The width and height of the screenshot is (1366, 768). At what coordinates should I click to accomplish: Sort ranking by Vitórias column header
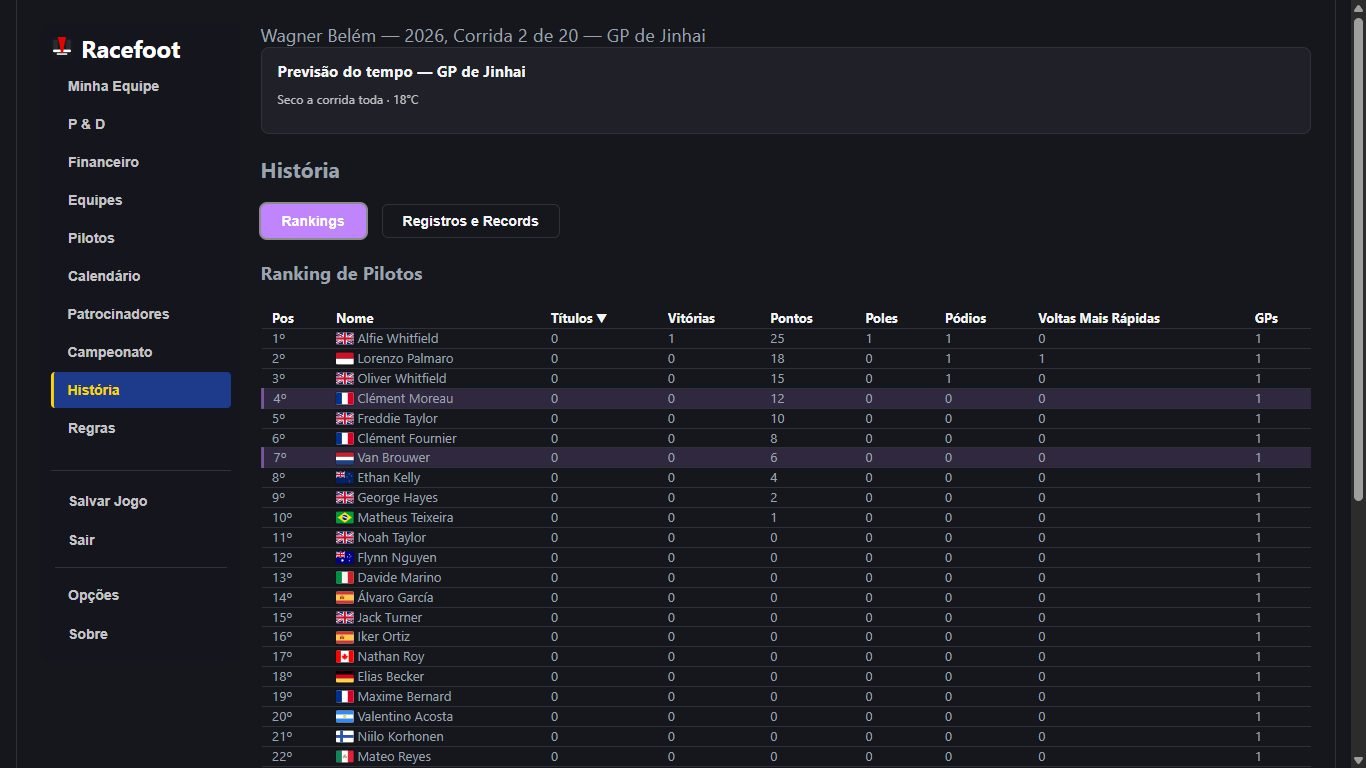pyautogui.click(x=691, y=319)
